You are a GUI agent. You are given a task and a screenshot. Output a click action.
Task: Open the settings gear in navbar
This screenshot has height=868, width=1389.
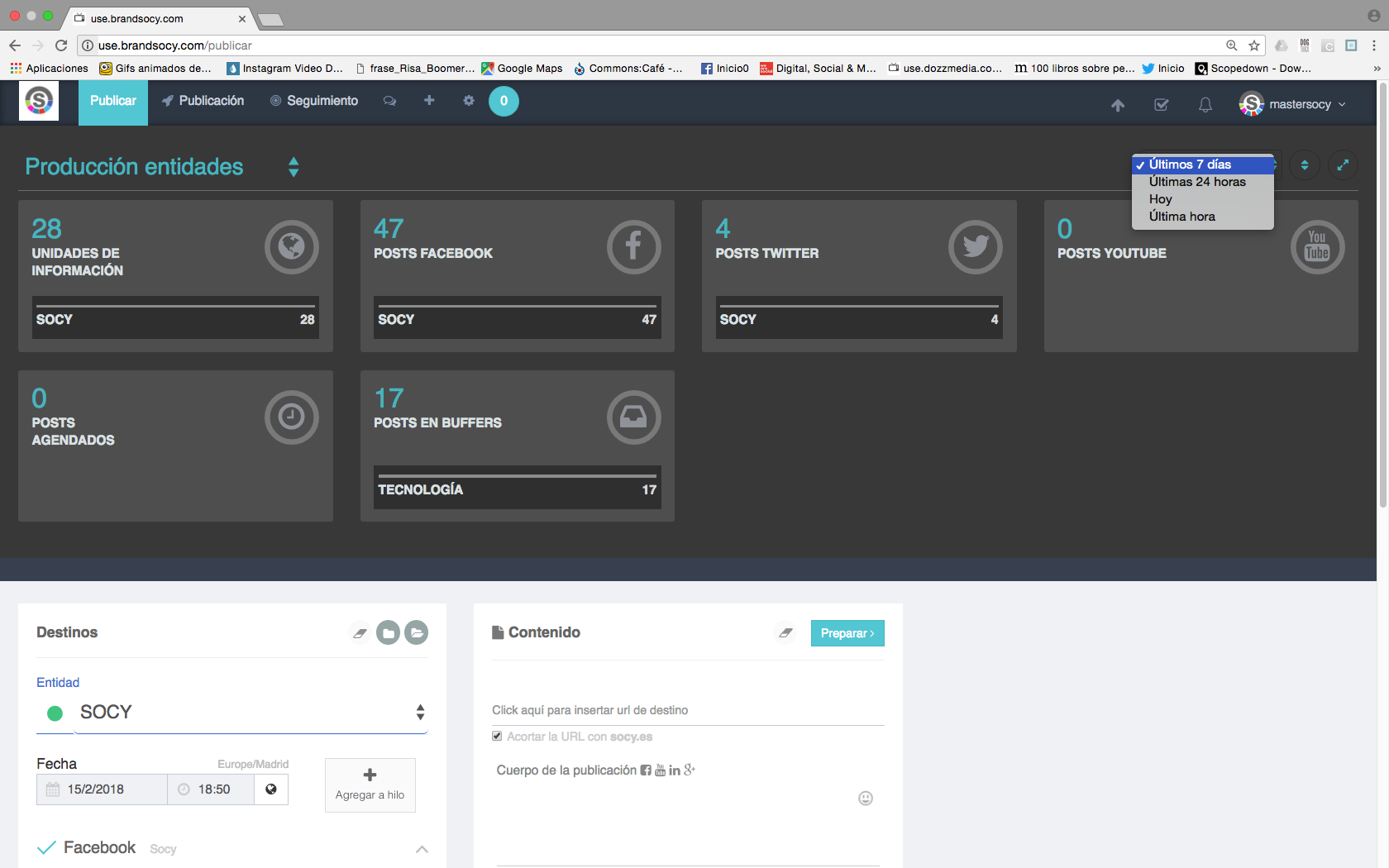pos(469,100)
